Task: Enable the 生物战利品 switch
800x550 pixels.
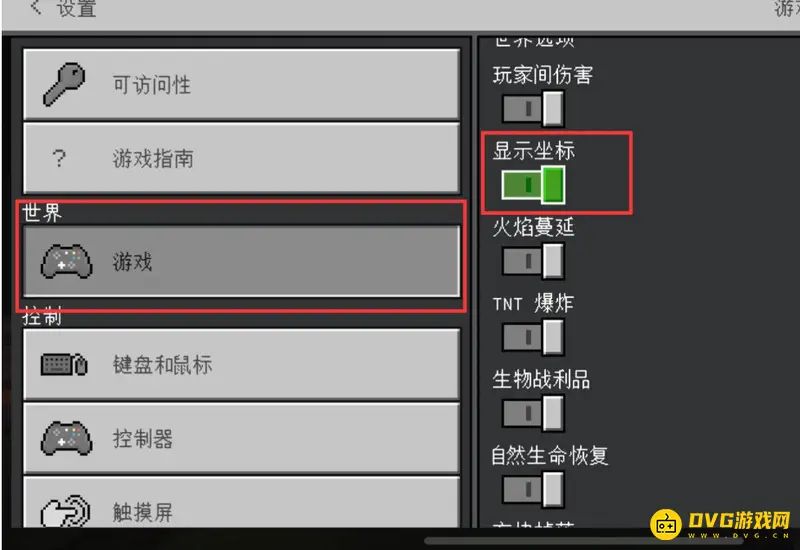Action: (x=533, y=413)
